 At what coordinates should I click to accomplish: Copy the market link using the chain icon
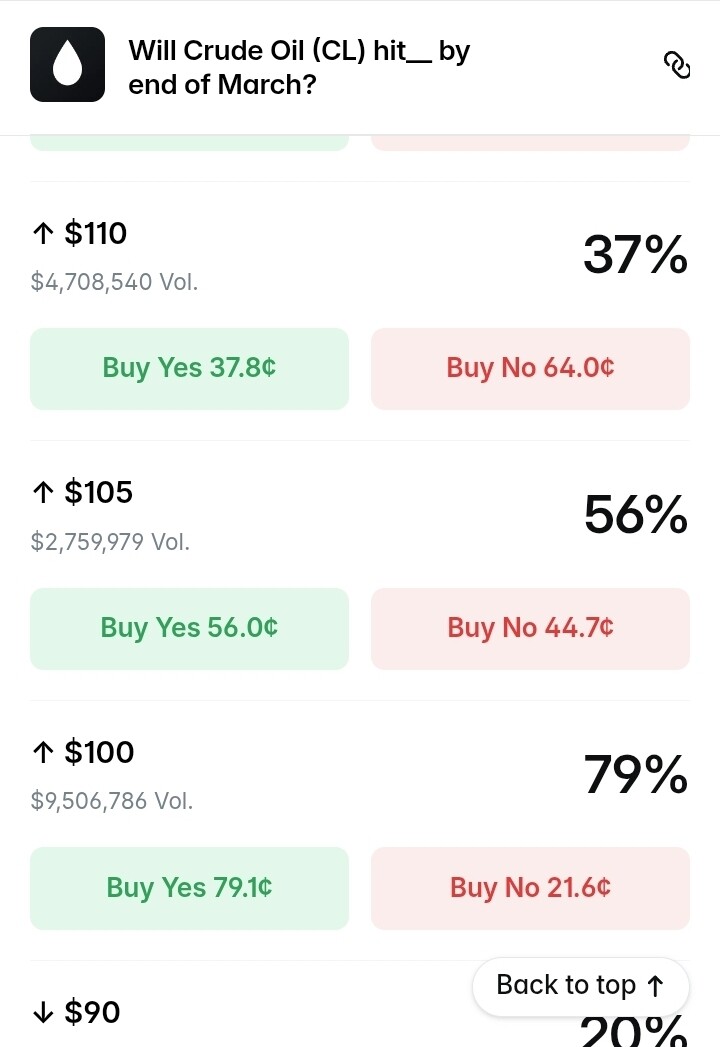[x=677, y=65]
